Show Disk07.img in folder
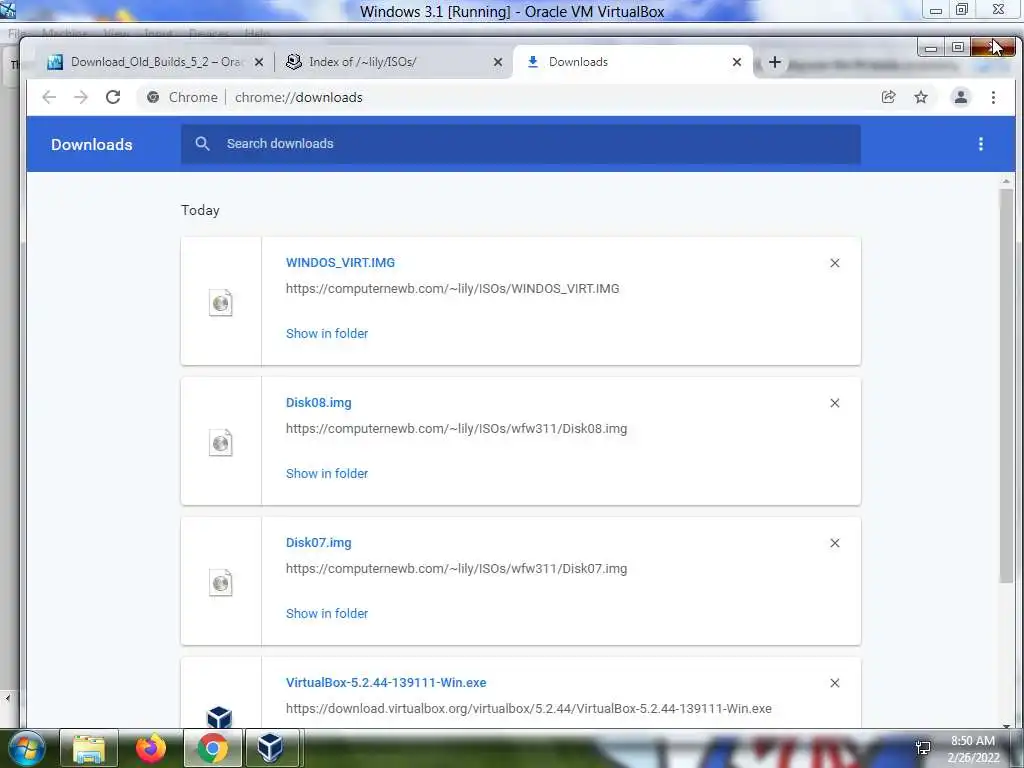Screen dimensions: 1024x768 [x=327, y=614]
